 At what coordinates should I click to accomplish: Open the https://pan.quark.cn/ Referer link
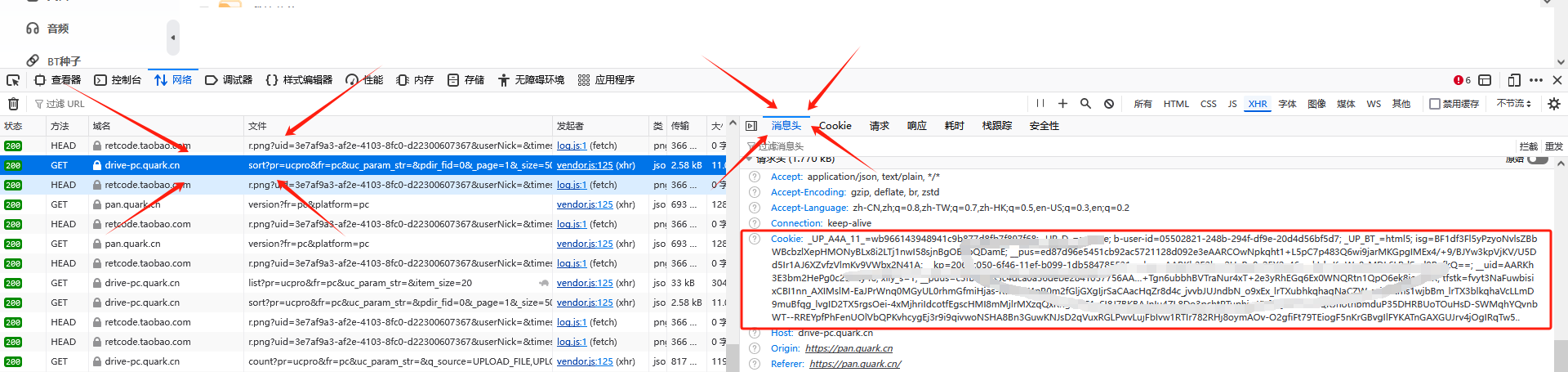coord(855,364)
